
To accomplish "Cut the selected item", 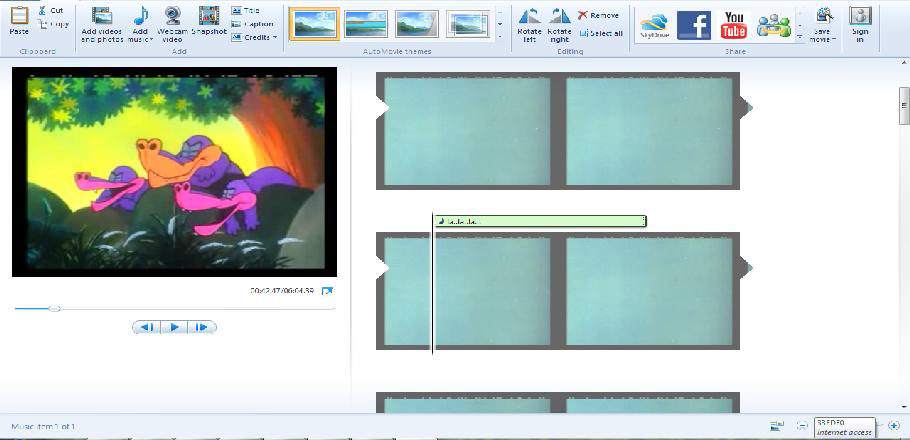I will pos(51,10).
